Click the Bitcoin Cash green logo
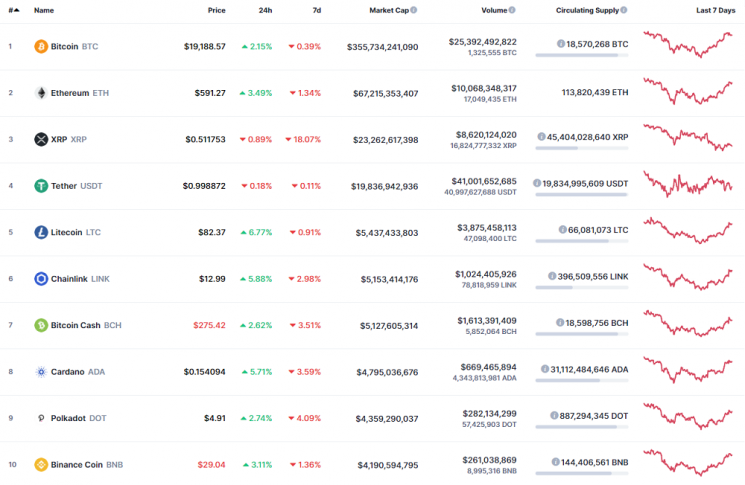The image size is (745, 485). tap(41, 325)
